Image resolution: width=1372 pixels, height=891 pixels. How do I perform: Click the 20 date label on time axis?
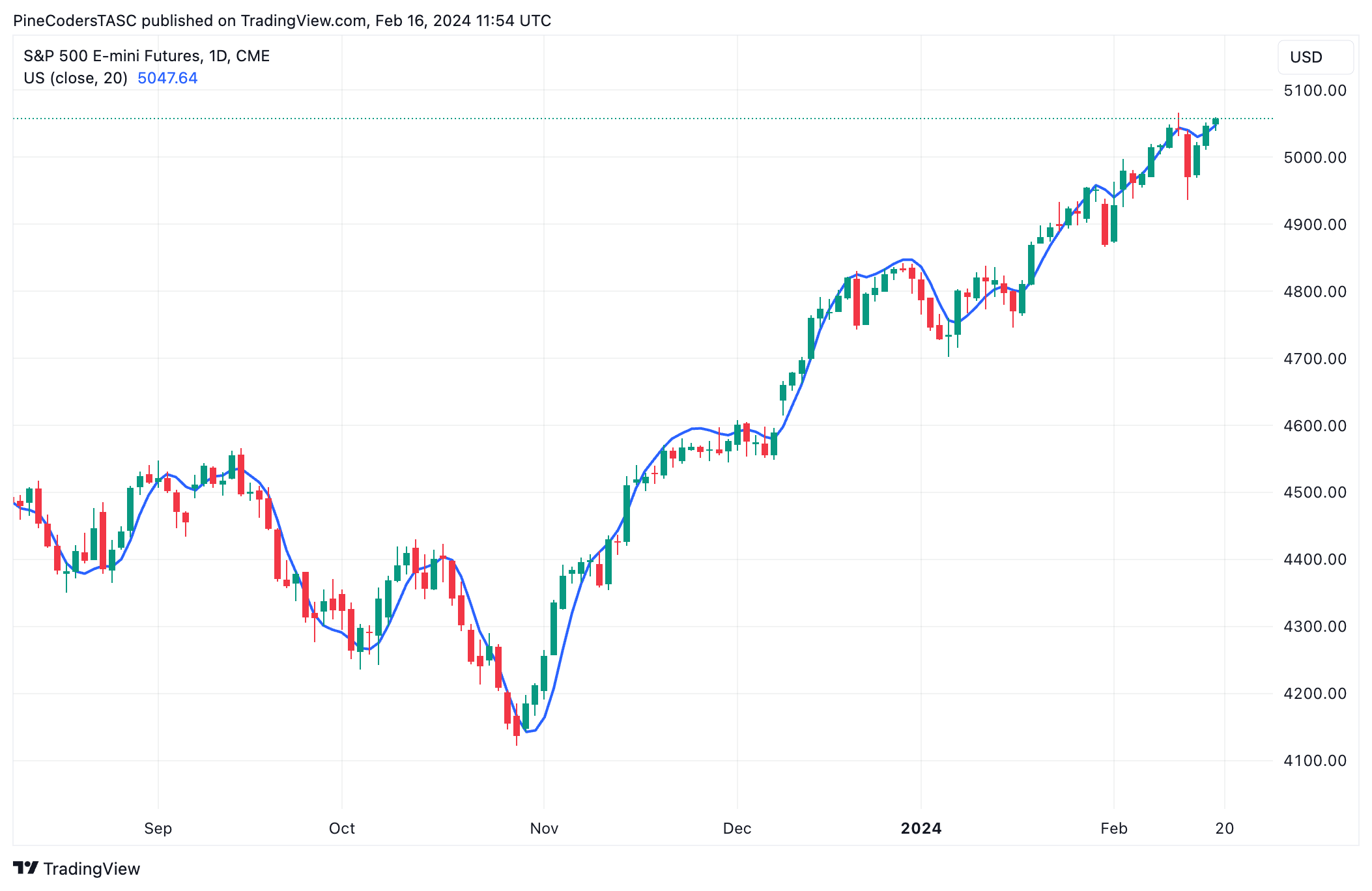click(x=1225, y=828)
